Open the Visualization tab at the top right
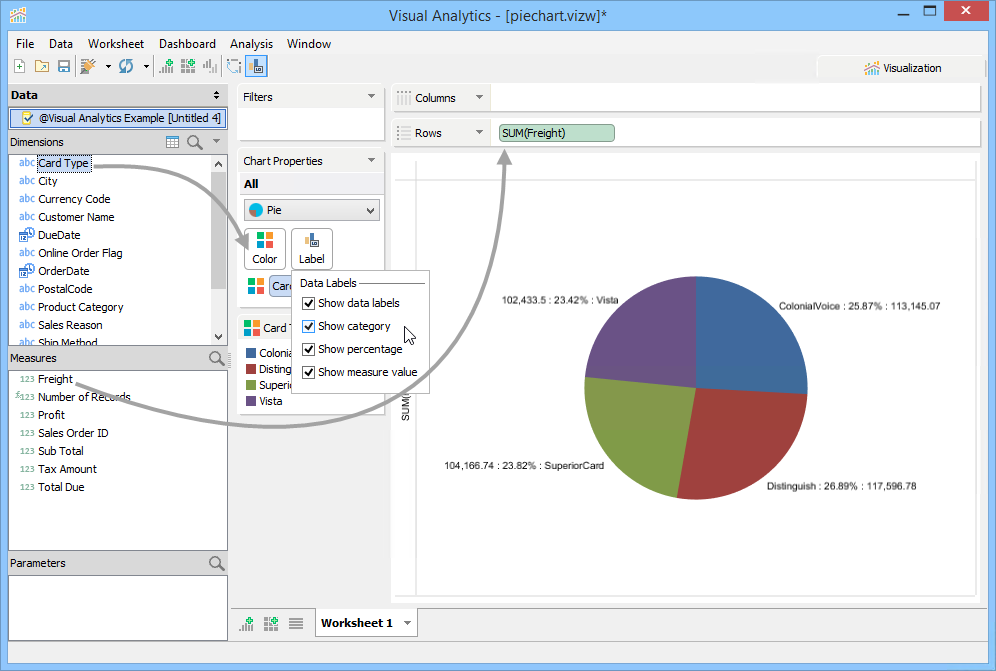The image size is (996, 671). [x=902, y=68]
